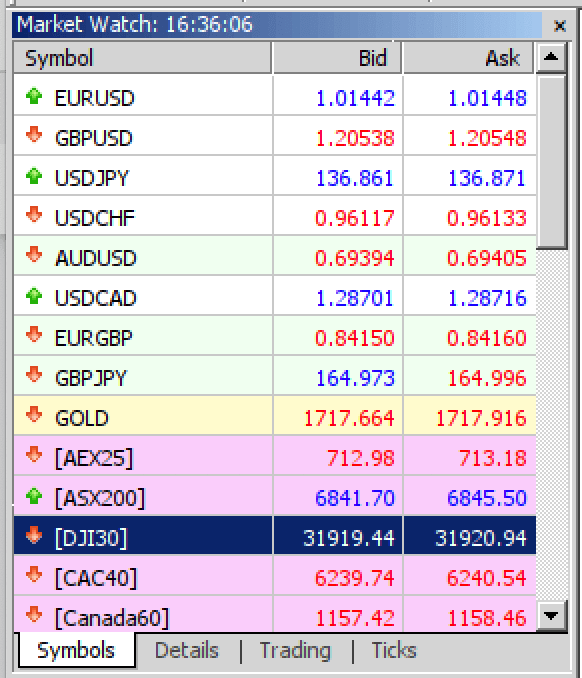The height and width of the screenshot is (678, 582).
Task: Click the green up arrow beside [ASX200]
Action: (x=34, y=496)
